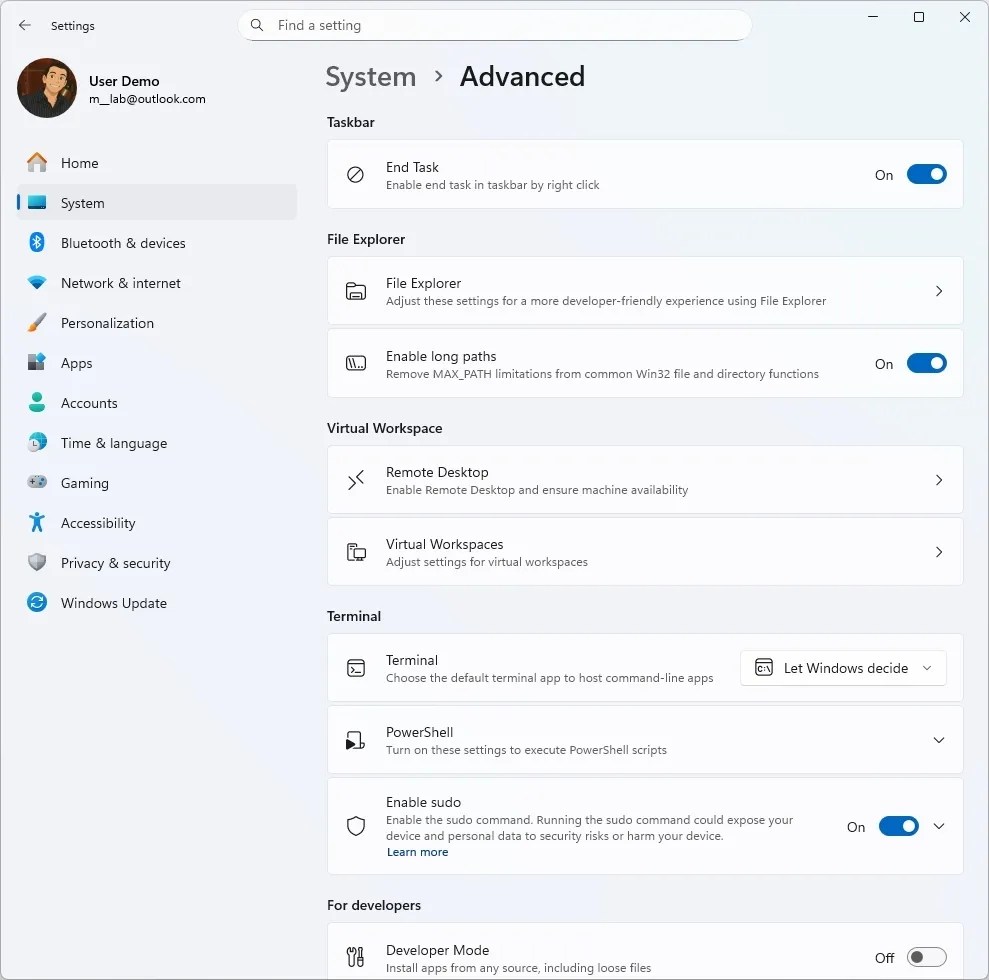This screenshot has width=989, height=980.
Task: Open the Let Windows decide terminal dropdown
Action: click(x=843, y=667)
